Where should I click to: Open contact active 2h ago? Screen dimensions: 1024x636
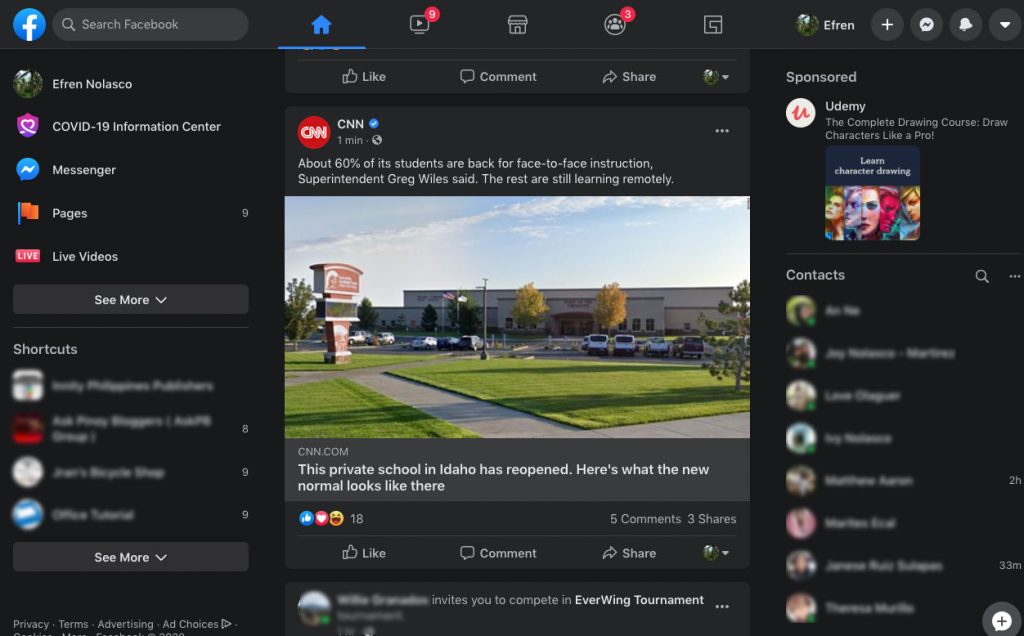point(904,481)
